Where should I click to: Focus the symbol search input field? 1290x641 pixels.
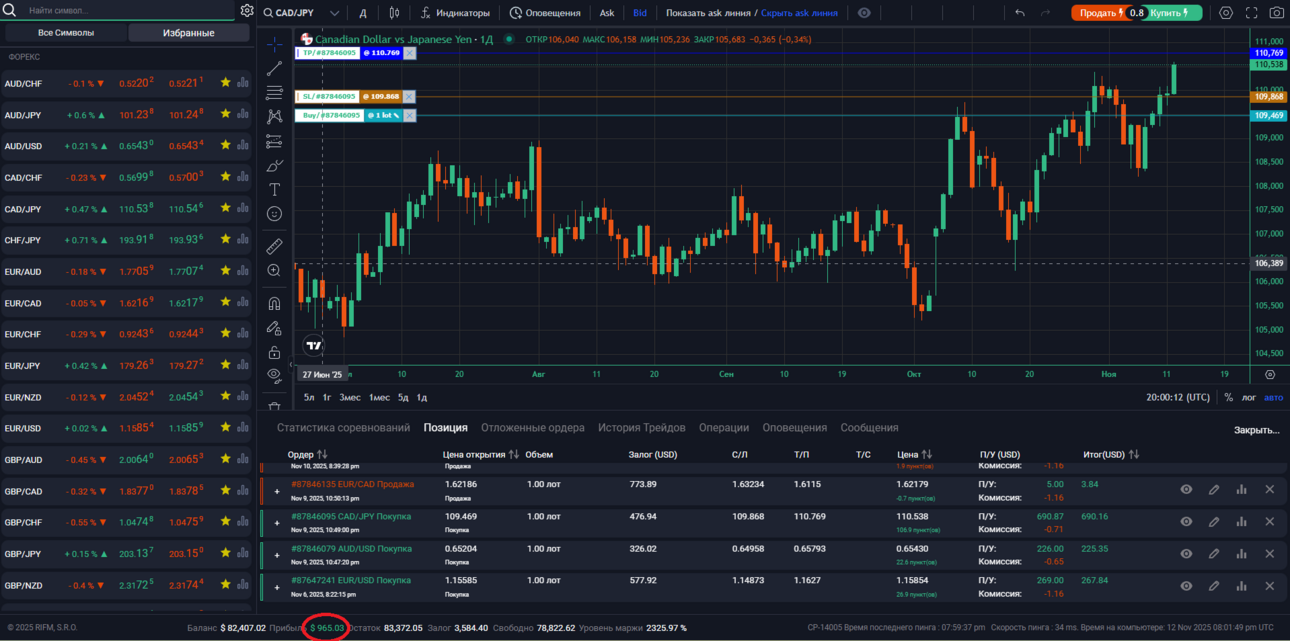pos(120,11)
